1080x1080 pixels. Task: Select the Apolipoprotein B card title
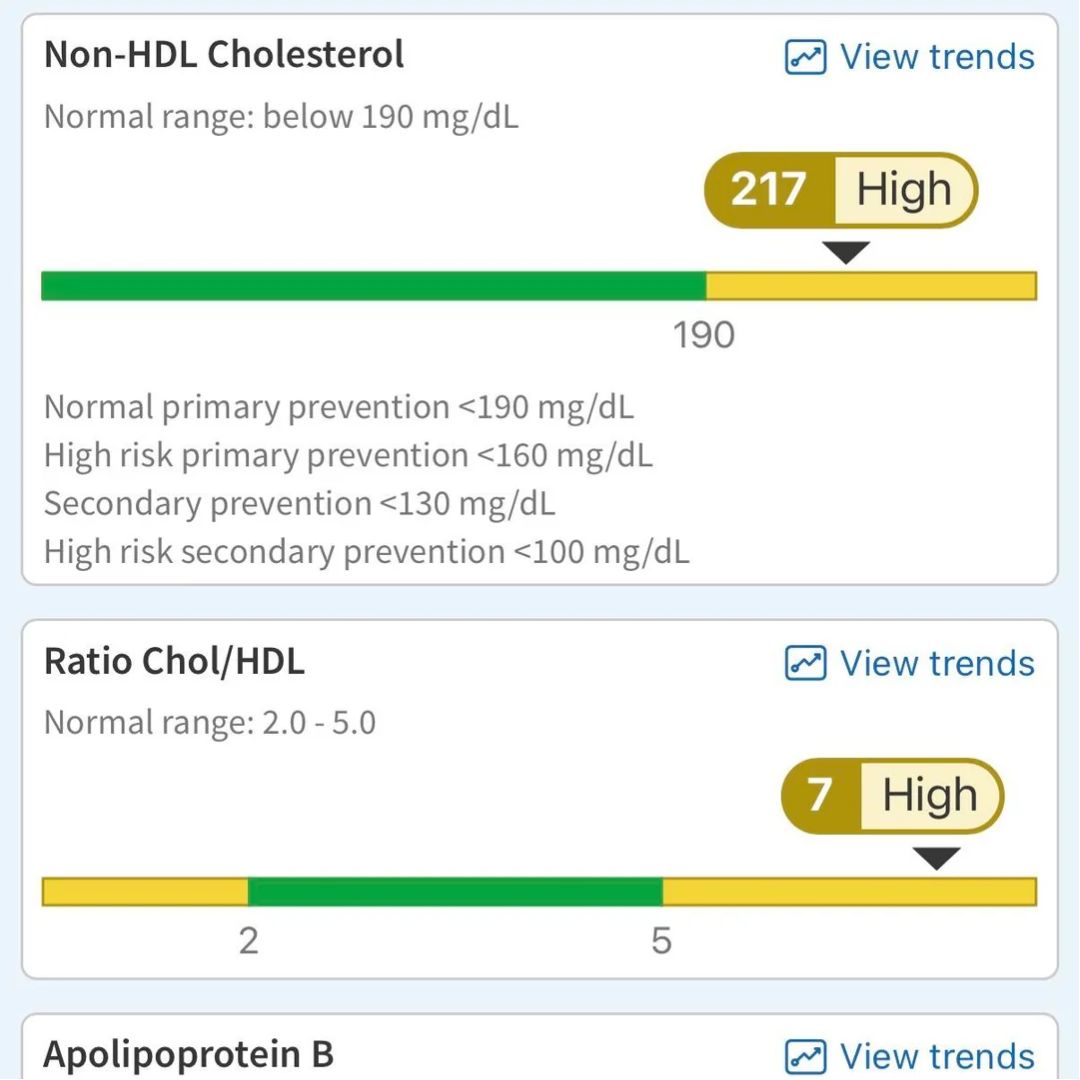(x=189, y=1055)
